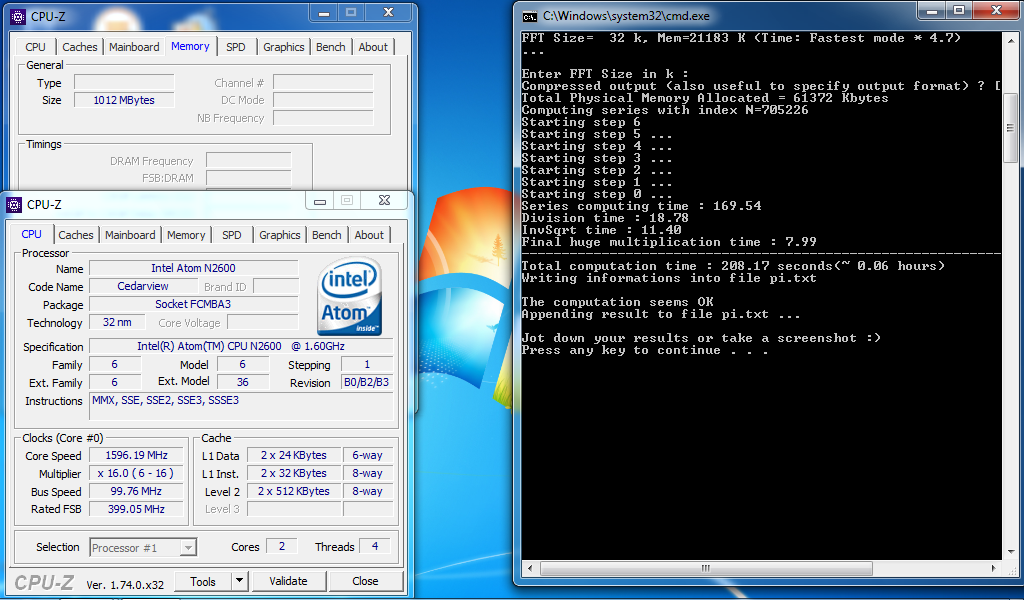This screenshot has width=1024, height=600.
Task: Click the L1 Inst. value '2 x 32 KBytes'
Action: pos(294,473)
